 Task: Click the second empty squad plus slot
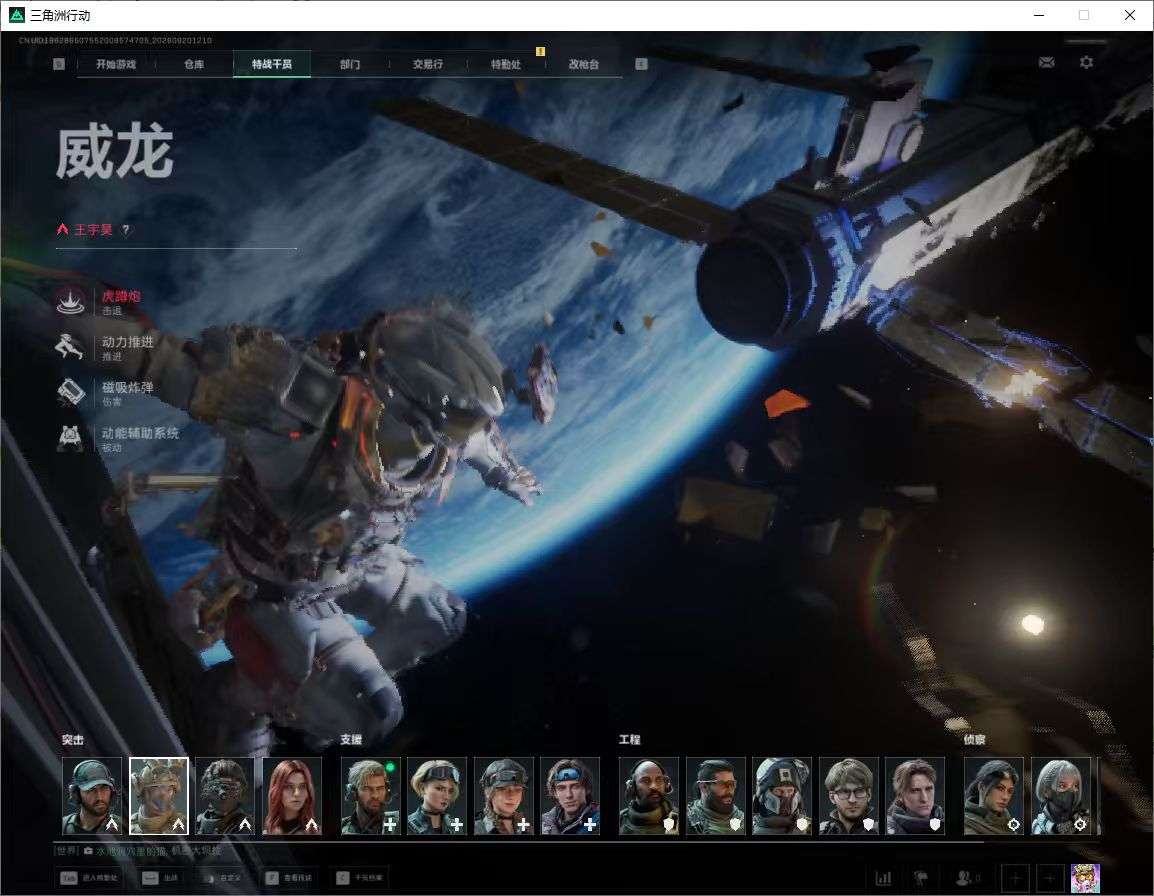pos(1049,878)
